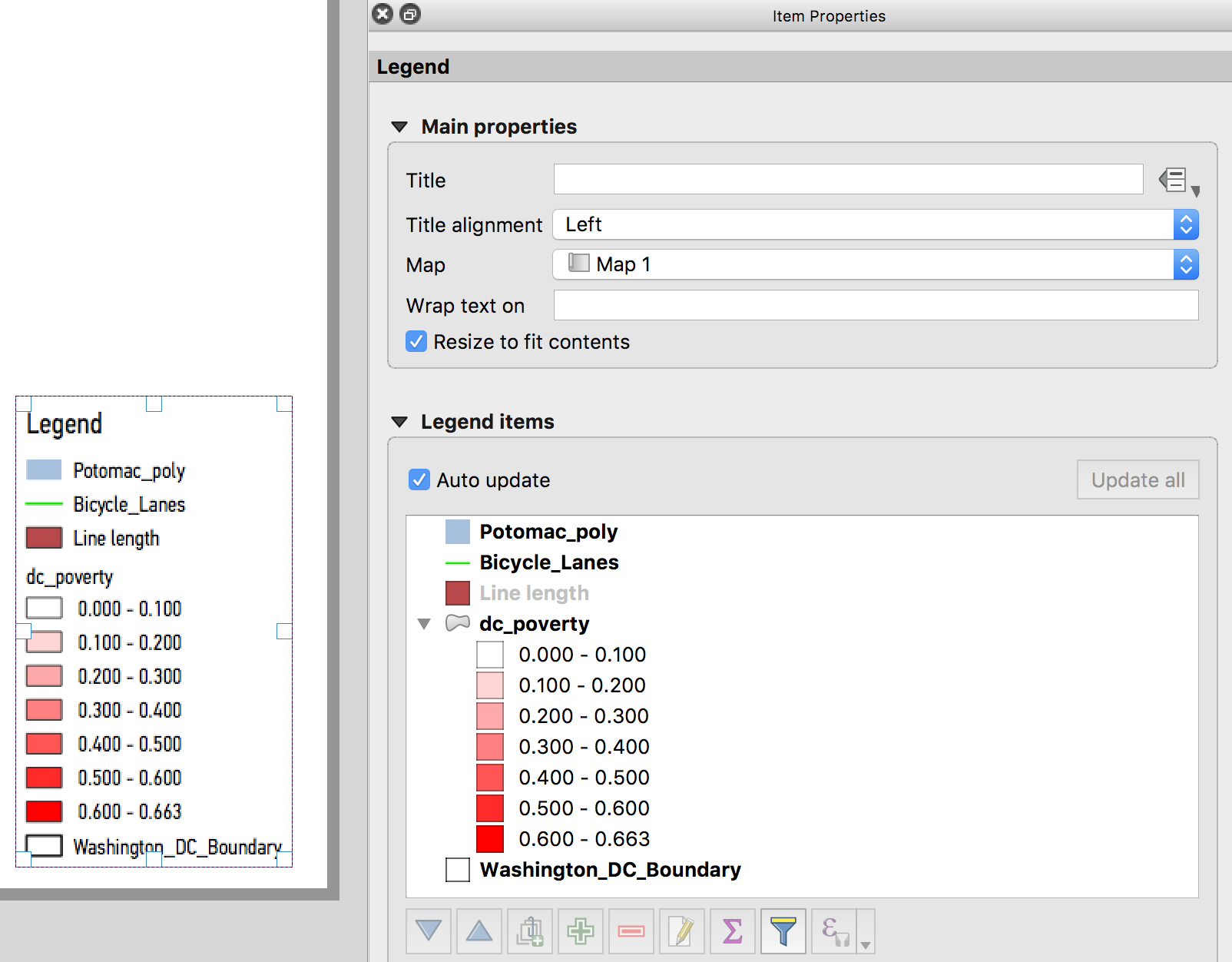Click Potomac_poly label on canvas legend
1232x962 pixels.
129,470
